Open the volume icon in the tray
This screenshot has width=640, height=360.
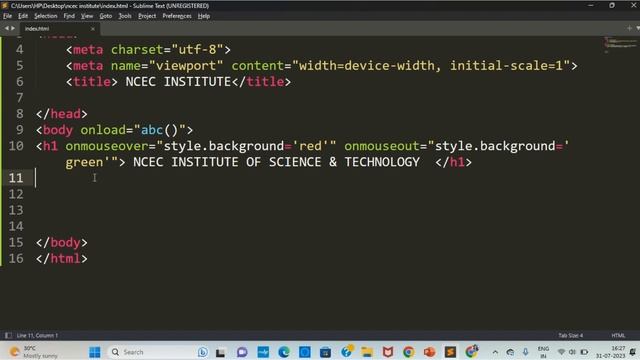[572, 352]
